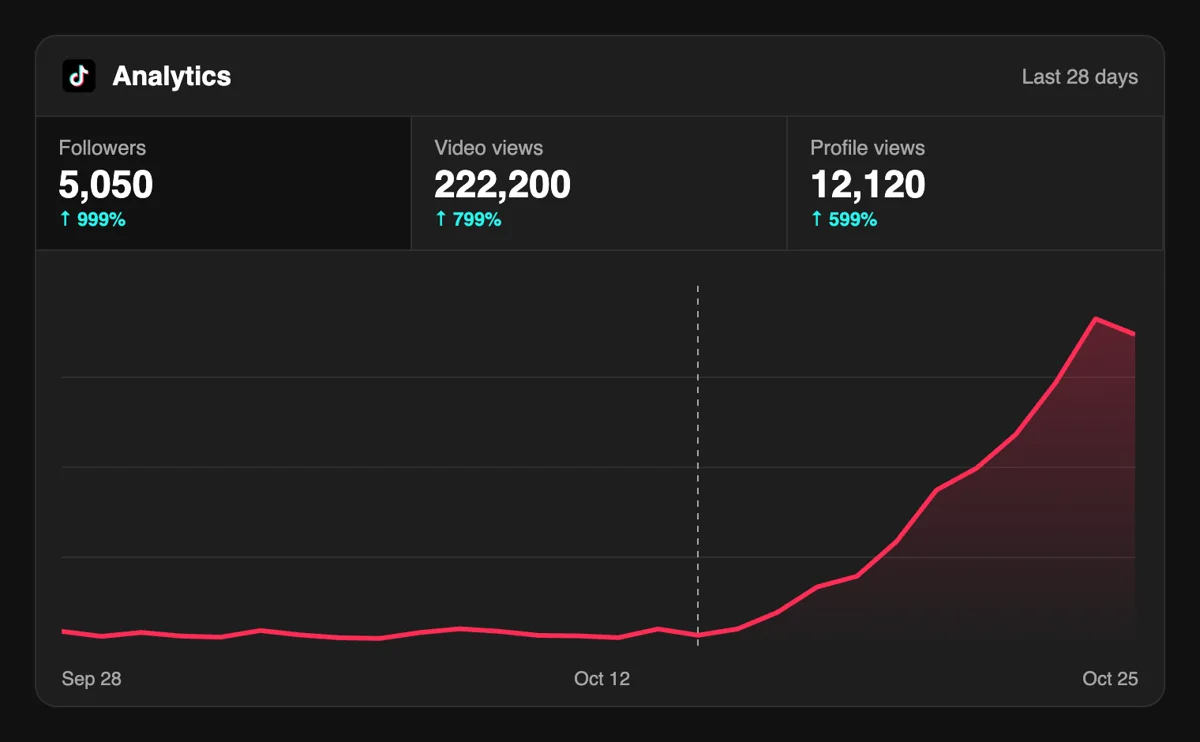Click the 999% growth indicator
Image resolution: width=1200 pixels, height=742 pixels.
(92, 219)
